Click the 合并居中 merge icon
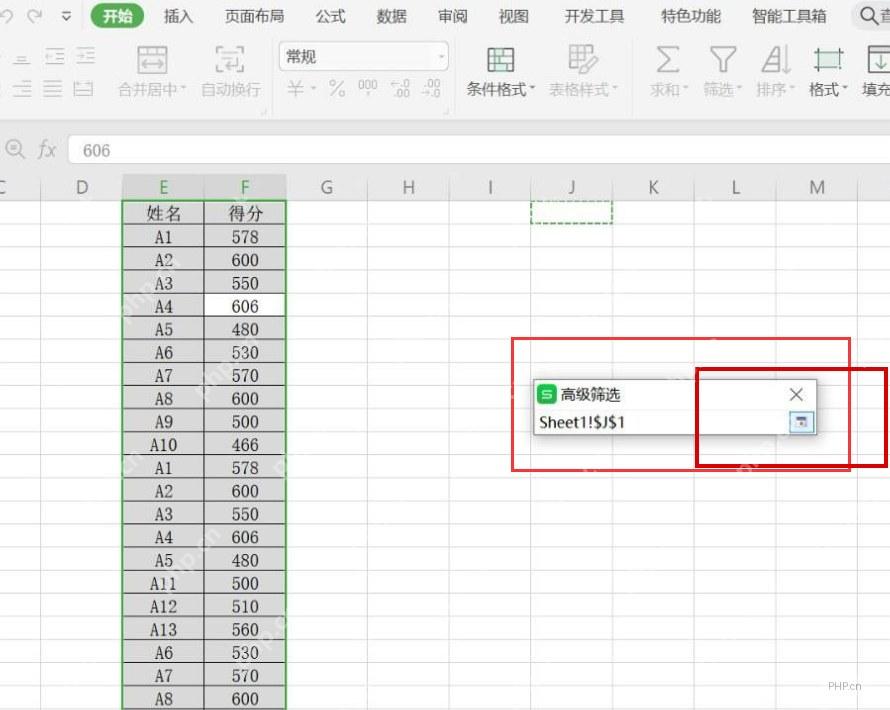The height and width of the screenshot is (710, 890). click(x=152, y=60)
